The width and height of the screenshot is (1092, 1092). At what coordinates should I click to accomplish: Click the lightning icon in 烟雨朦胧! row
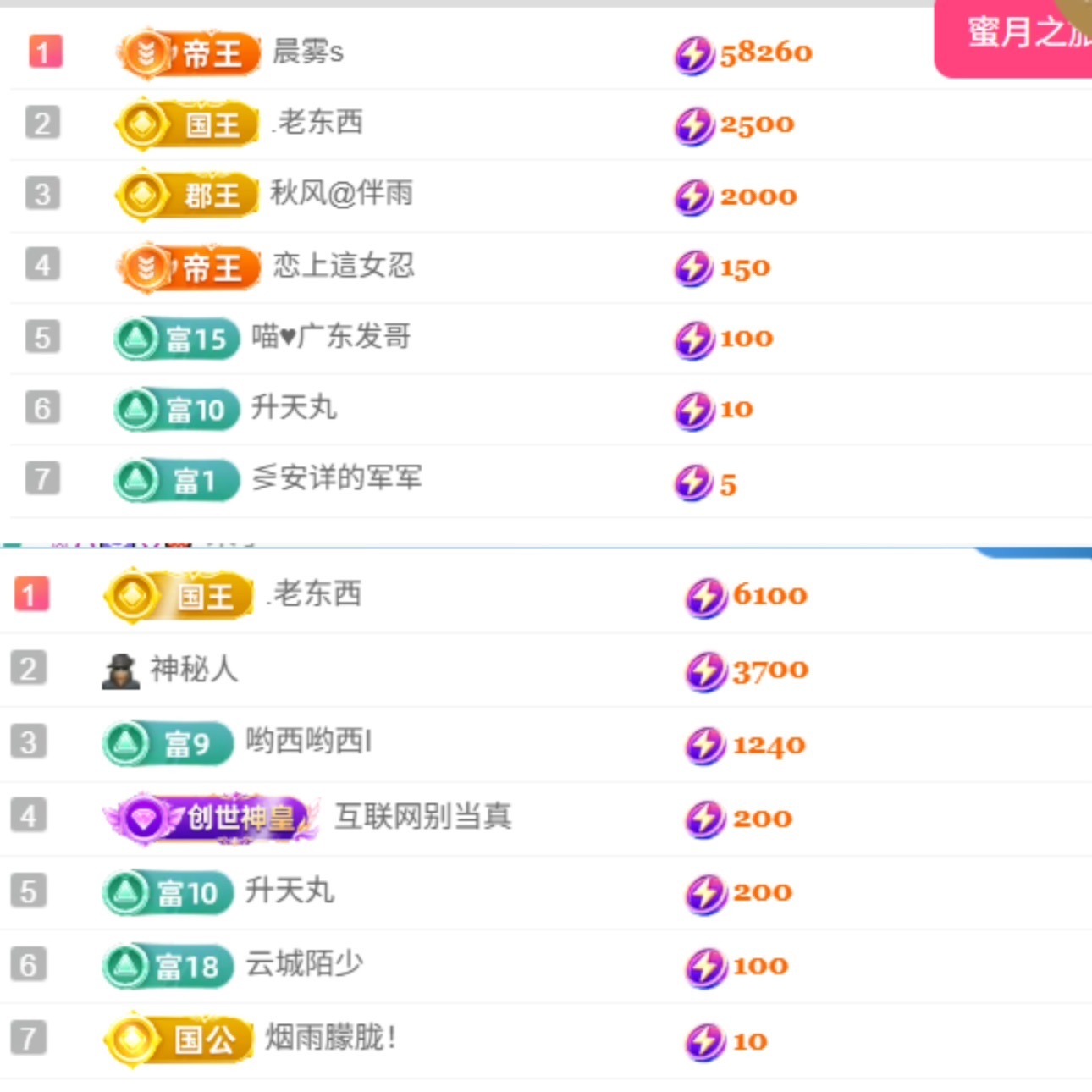point(706,1042)
